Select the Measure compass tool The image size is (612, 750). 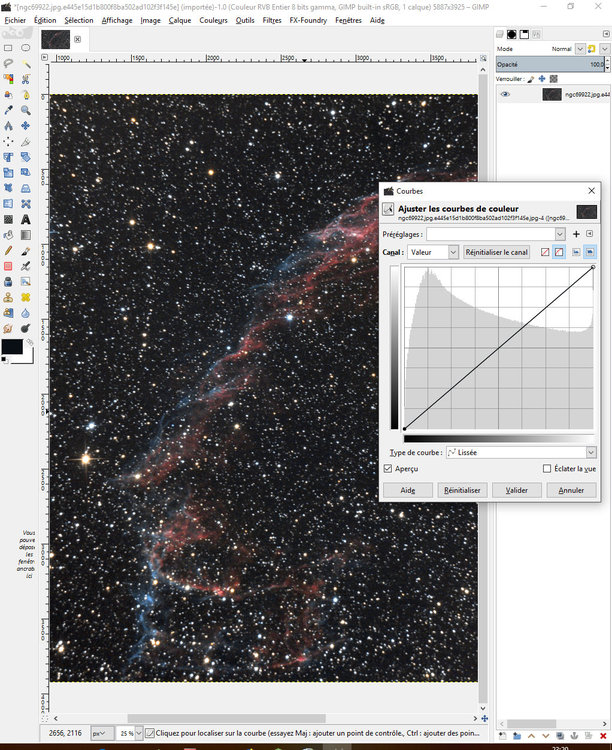8,126
